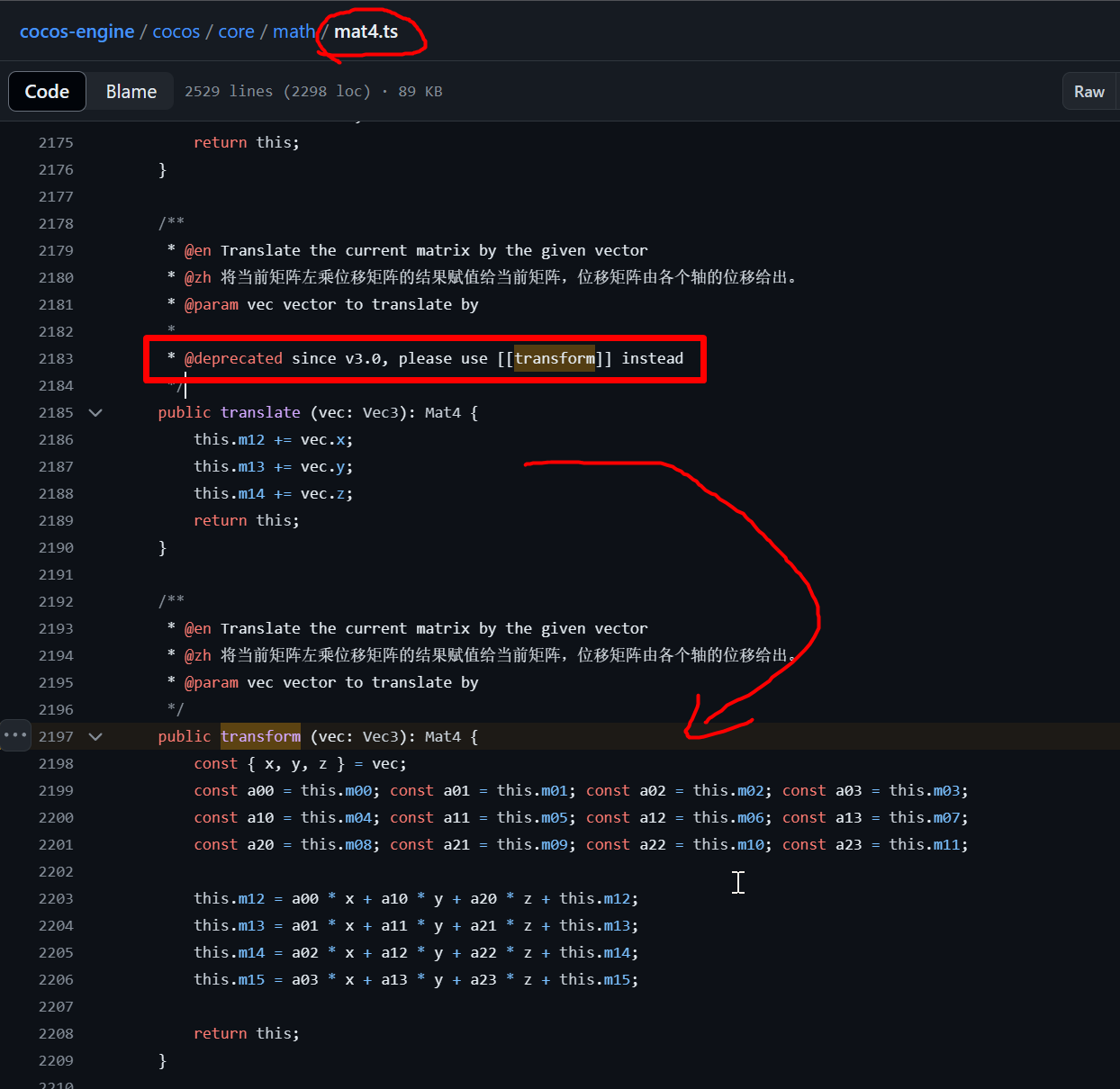Screen dimensions: 1120x1089
Task: Click line number 2209
Action: tap(56, 1060)
